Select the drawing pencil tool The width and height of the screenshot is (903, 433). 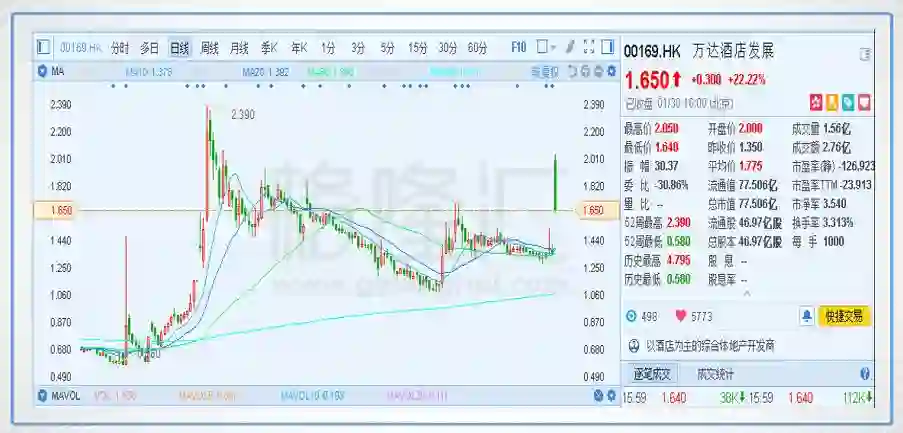point(571,47)
